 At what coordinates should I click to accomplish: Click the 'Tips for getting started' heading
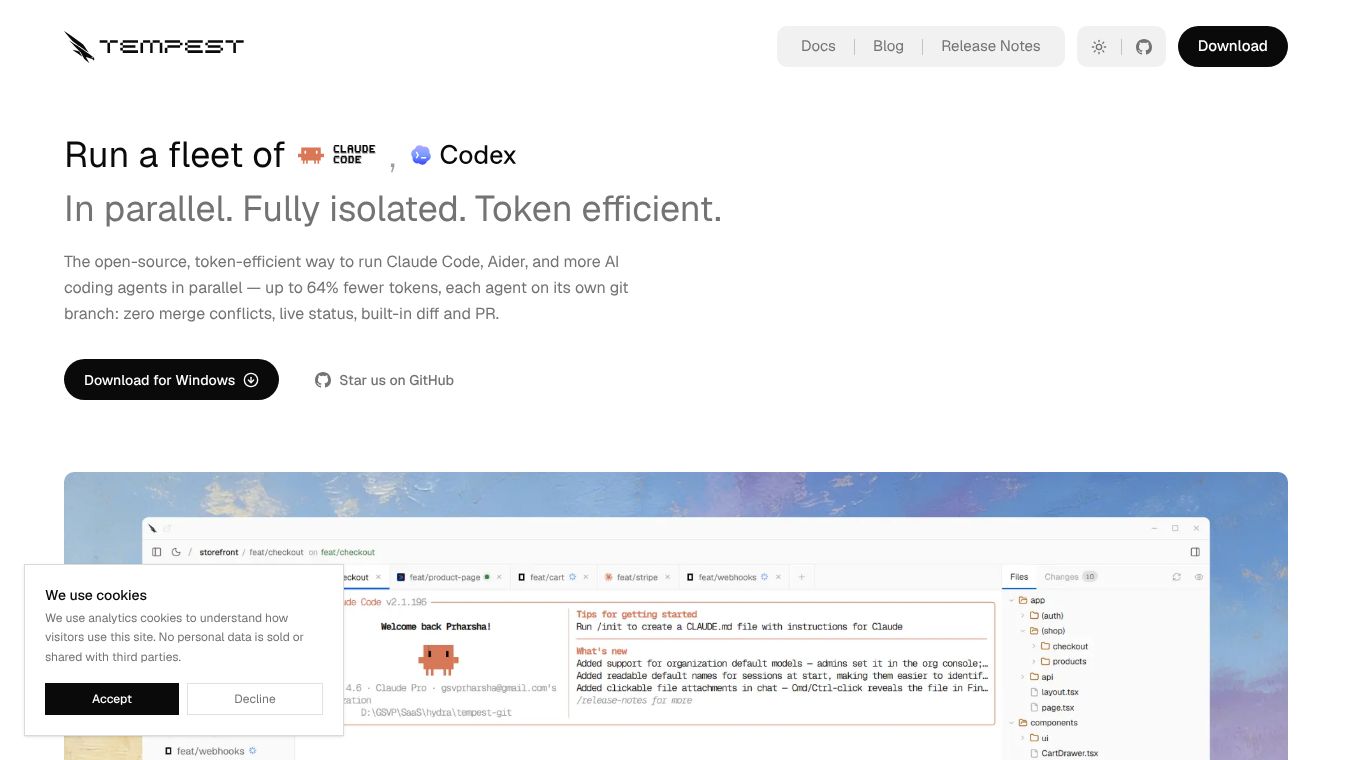(637, 614)
